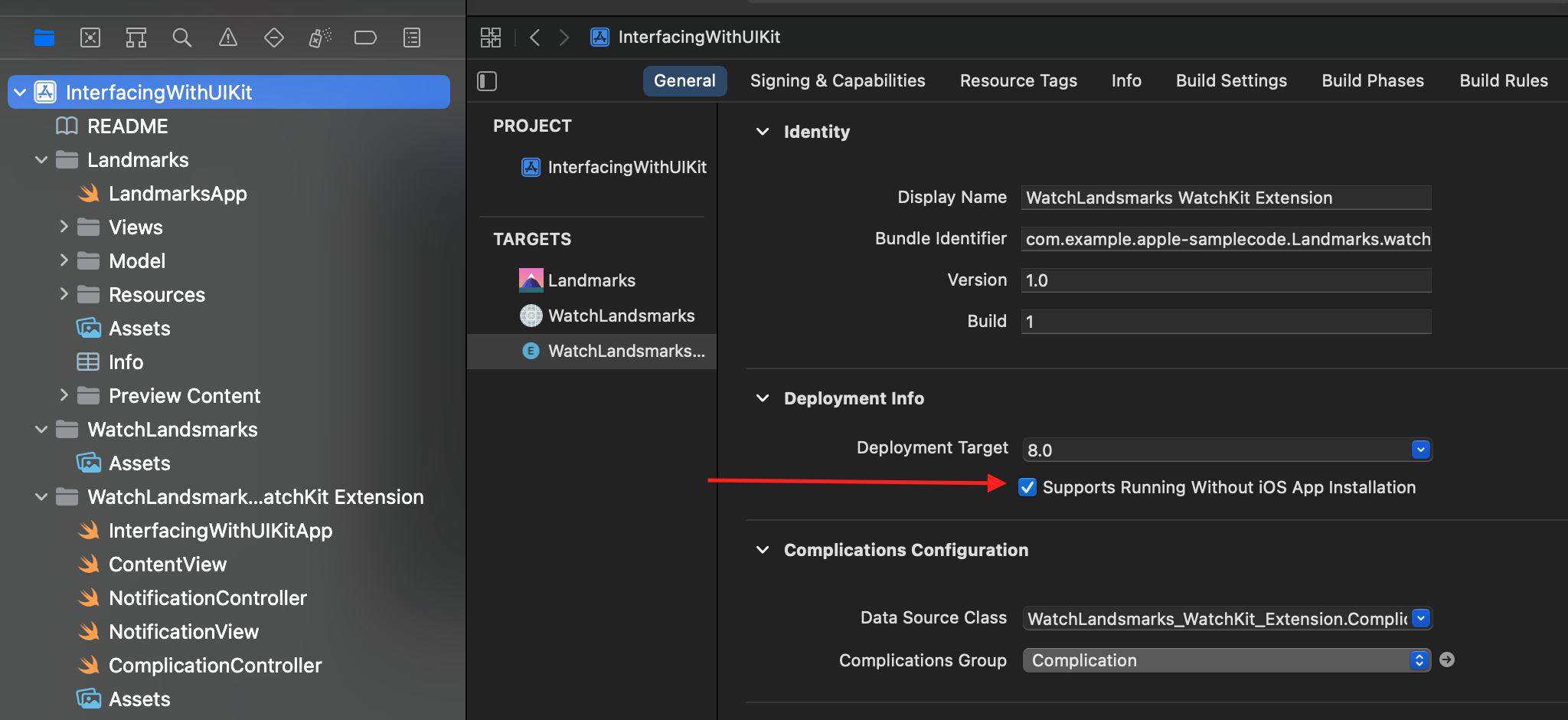
Task: Click the Display Name field
Action: tap(1226, 198)
